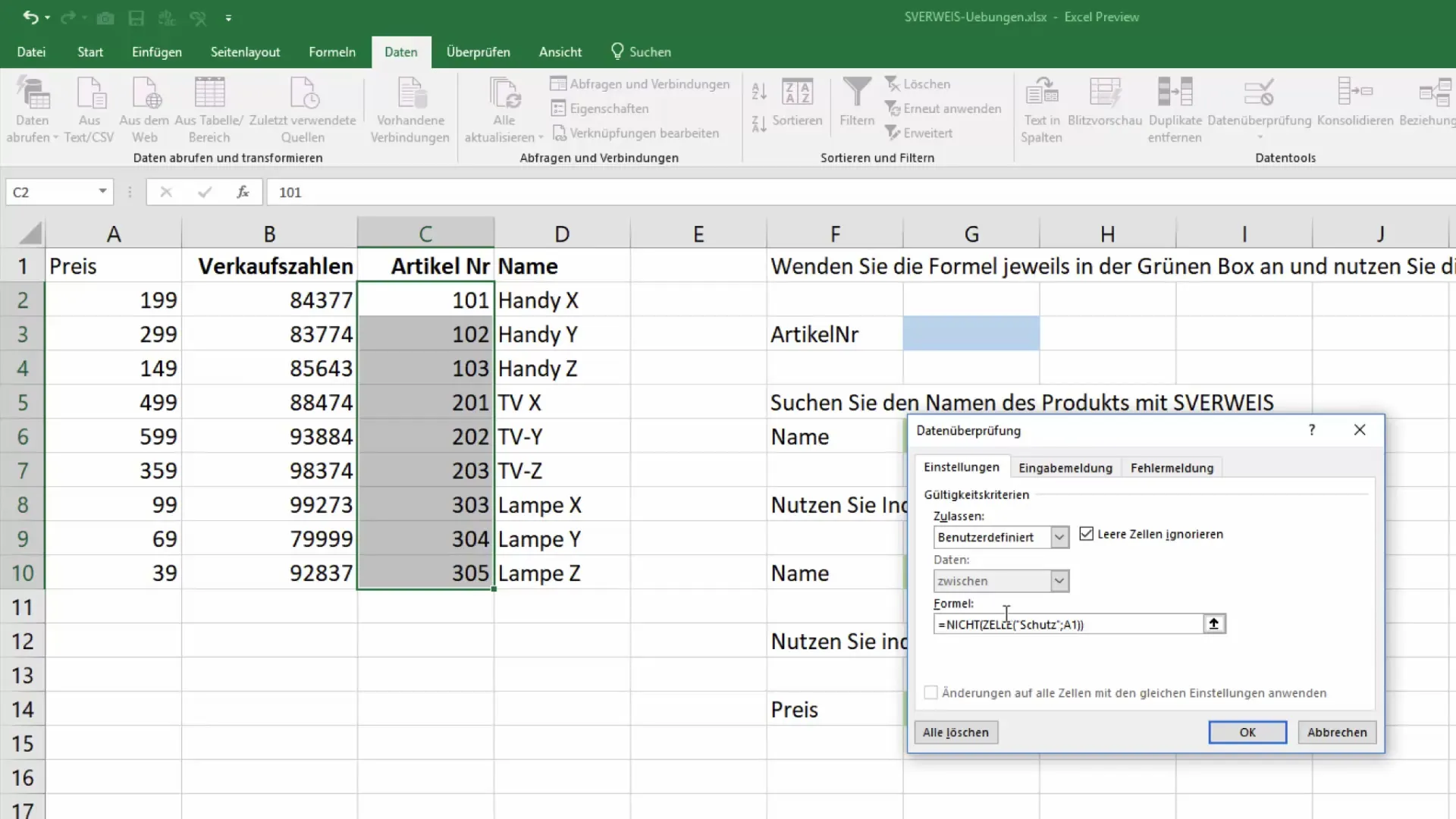
Task: Switch to the Einfügen ribbon tab
Action: [x=157, y=52]
